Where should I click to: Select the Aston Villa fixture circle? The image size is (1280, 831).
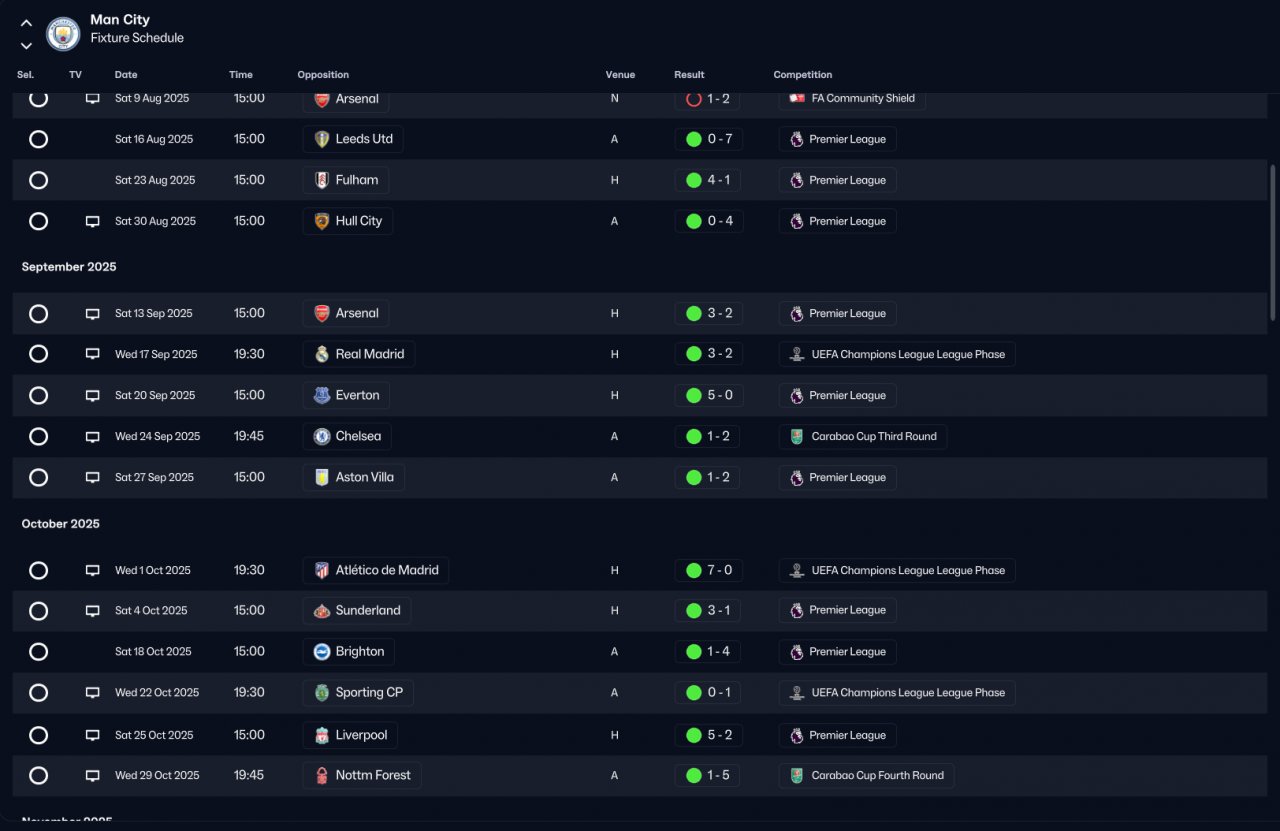pos(38,477)
